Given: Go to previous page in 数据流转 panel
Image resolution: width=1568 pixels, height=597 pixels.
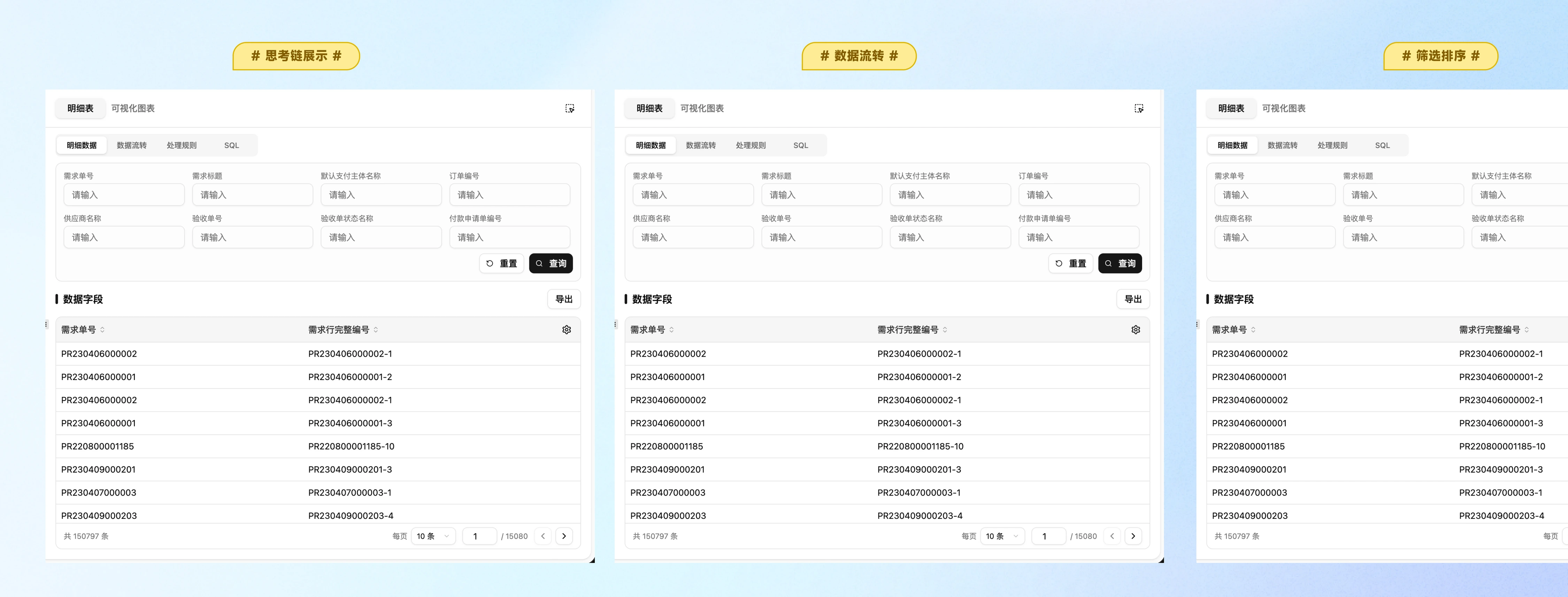Looking at the screenshot, I should (x=1112, y=536).
